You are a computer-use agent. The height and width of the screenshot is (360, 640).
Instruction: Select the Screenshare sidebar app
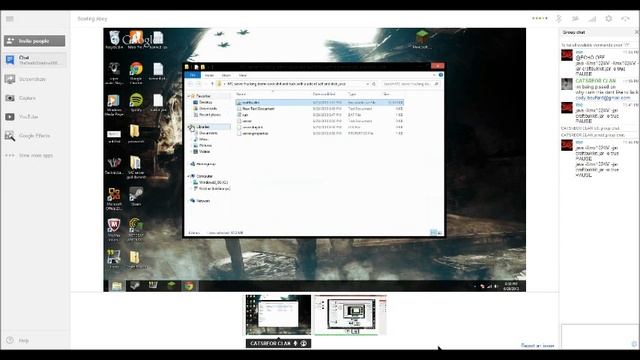[25, 79]
